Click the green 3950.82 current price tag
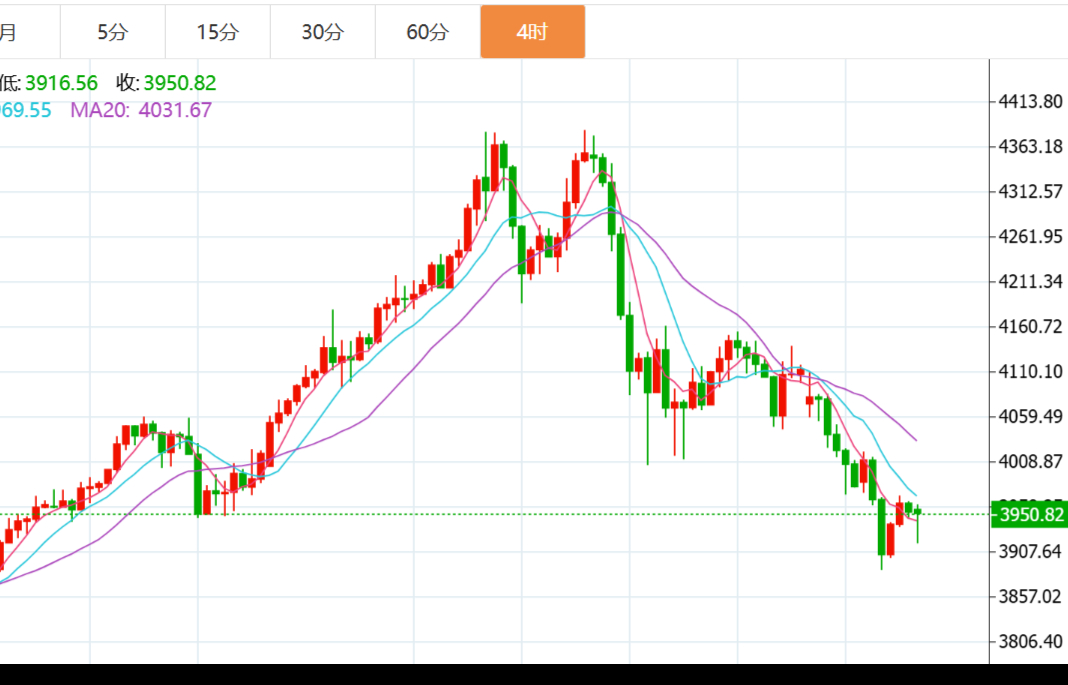1068x685 pixels. click(1029, 515)
